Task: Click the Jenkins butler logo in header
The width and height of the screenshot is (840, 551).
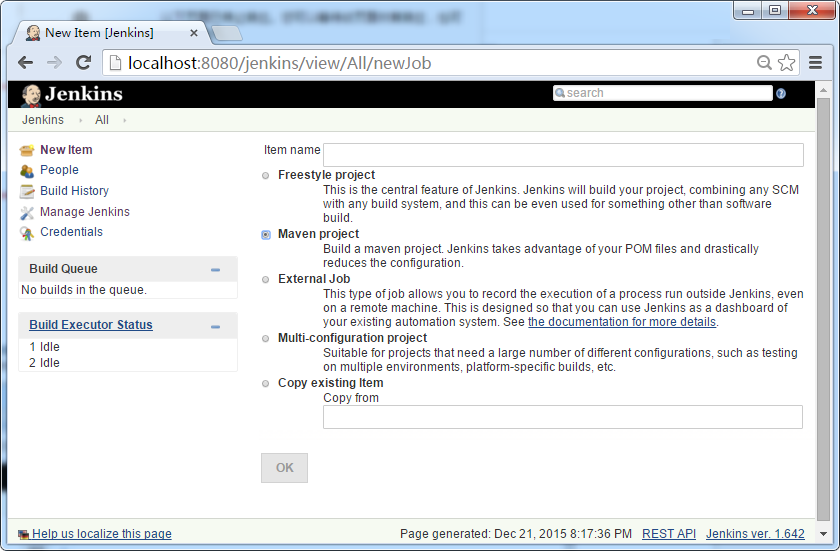Action: tap(31, 95)
